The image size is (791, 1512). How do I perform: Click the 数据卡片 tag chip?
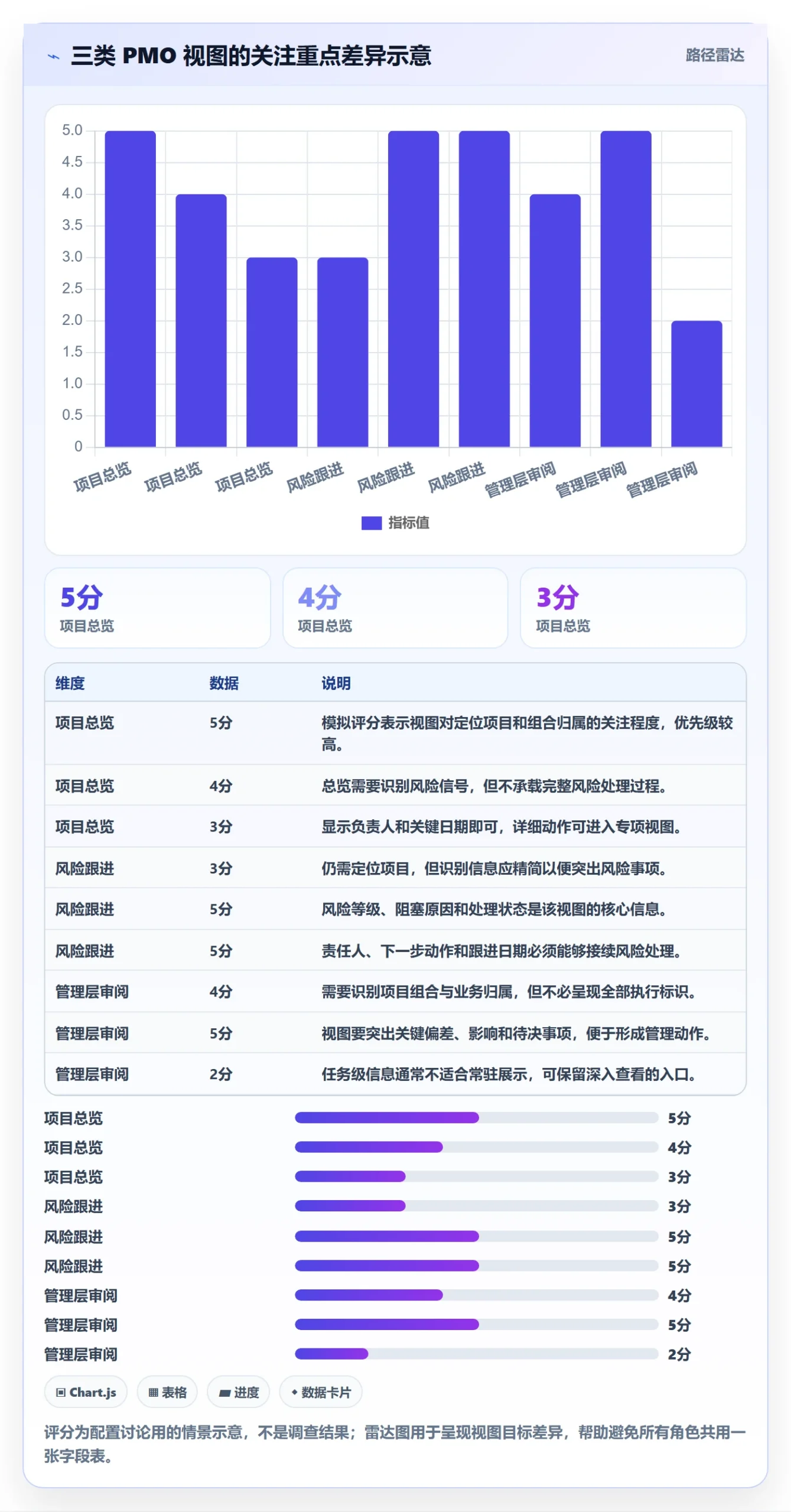[321, 1393]
